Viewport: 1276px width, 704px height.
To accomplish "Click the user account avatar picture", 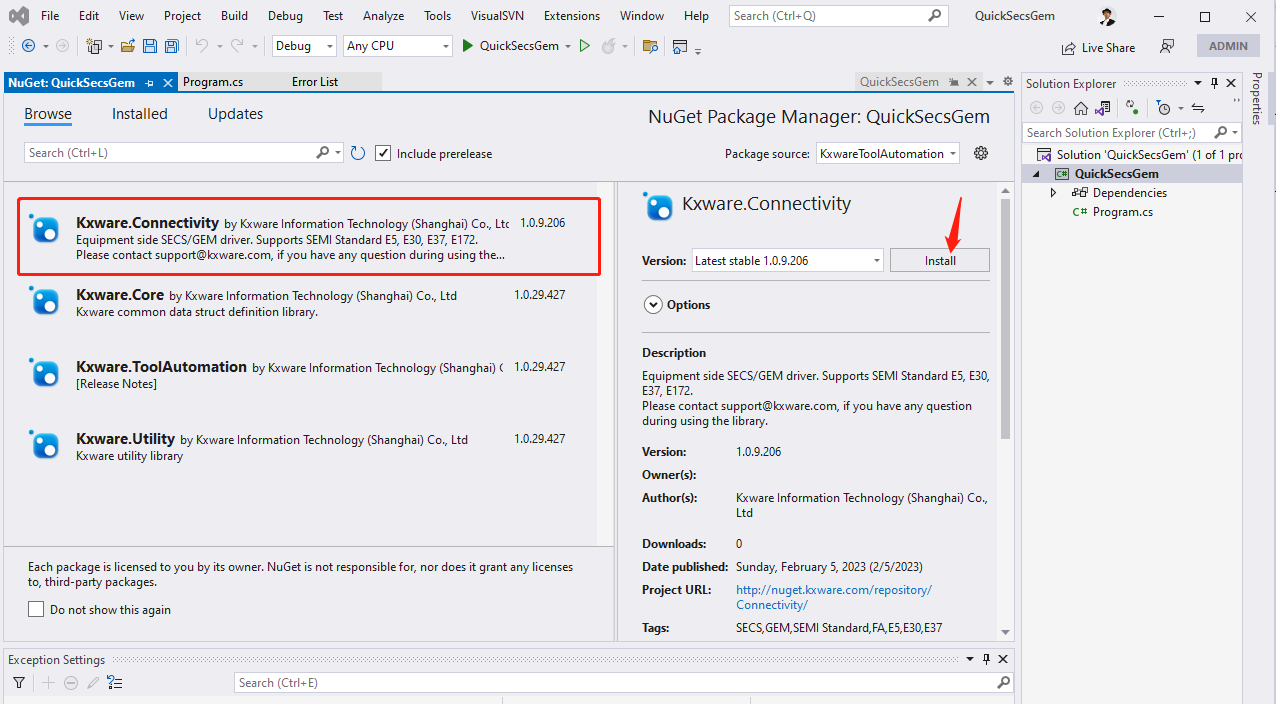I will 1107,16.
